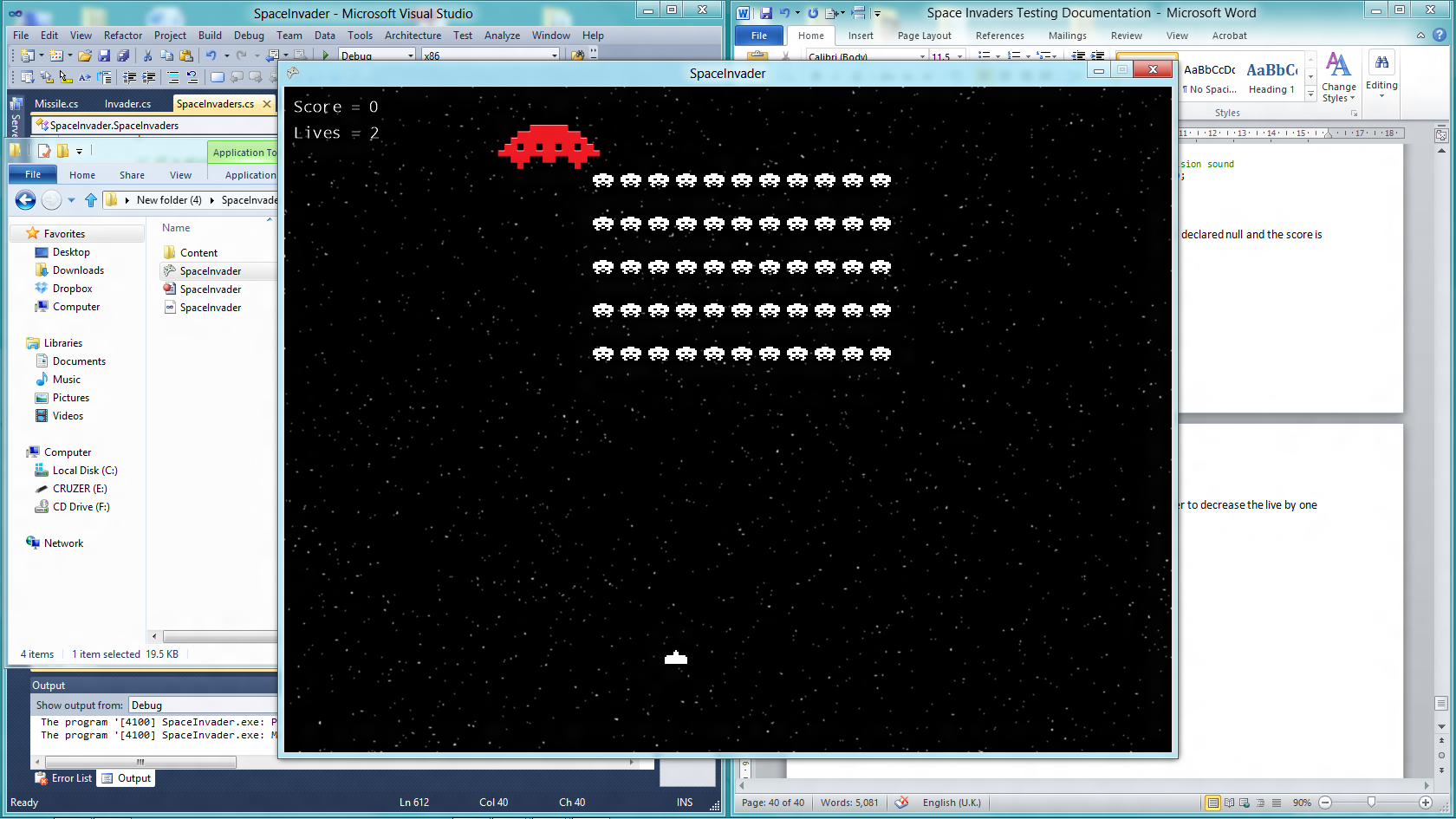Switch to Missile.cs tab
This screenshot has height=819, width=1456.
click(x=56, y=104)
